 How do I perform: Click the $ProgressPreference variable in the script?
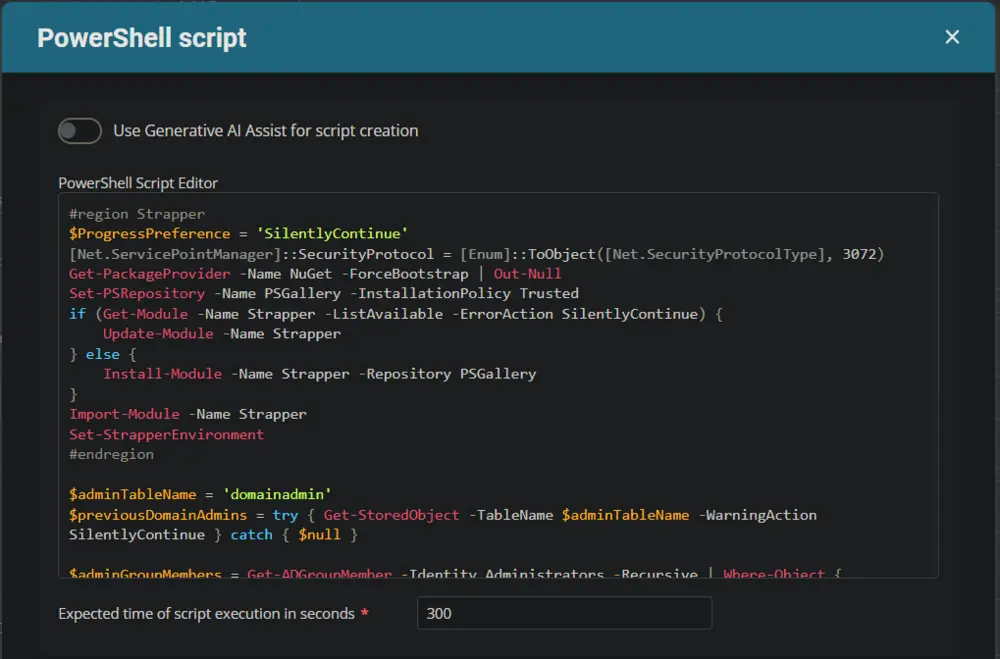click(x=149, y=233)
